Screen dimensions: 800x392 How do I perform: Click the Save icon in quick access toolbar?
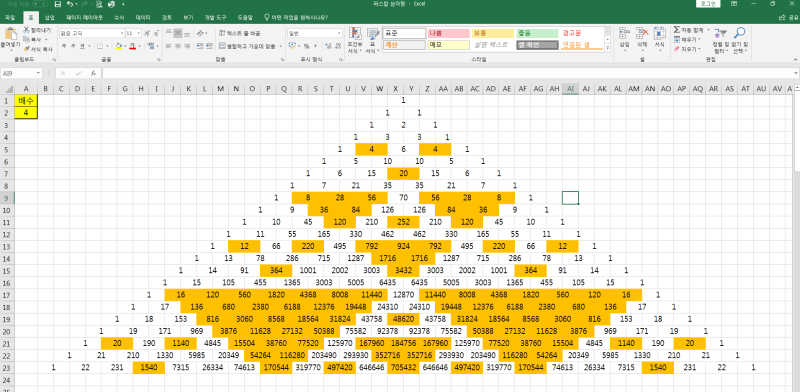(57, 4)
